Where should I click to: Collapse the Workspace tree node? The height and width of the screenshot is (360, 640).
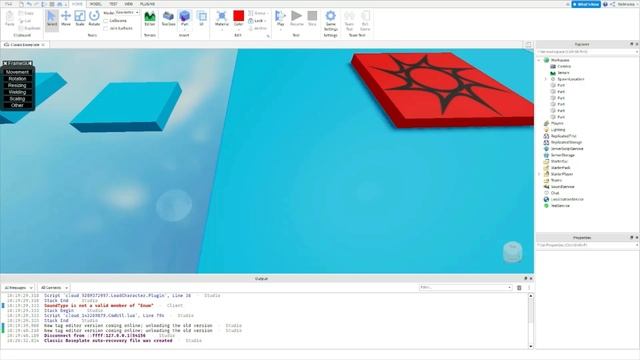[x=539, y=60]
